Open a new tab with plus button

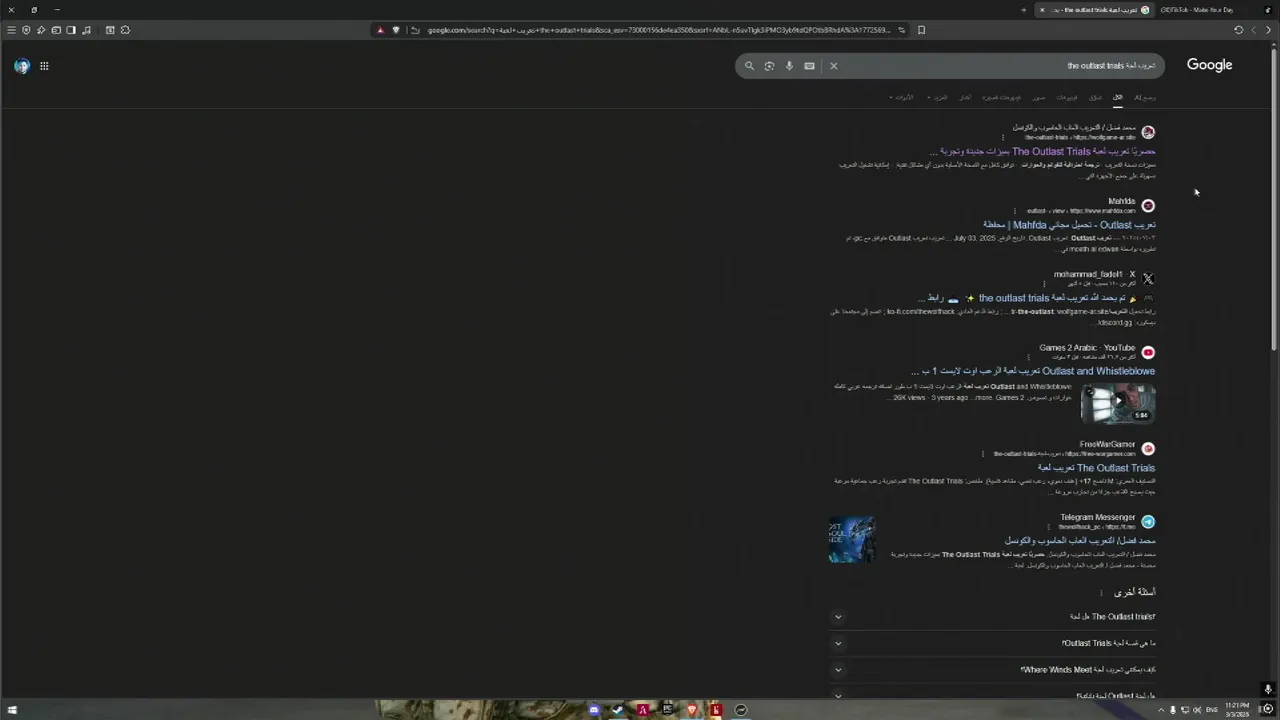(x=1023, y=10)
